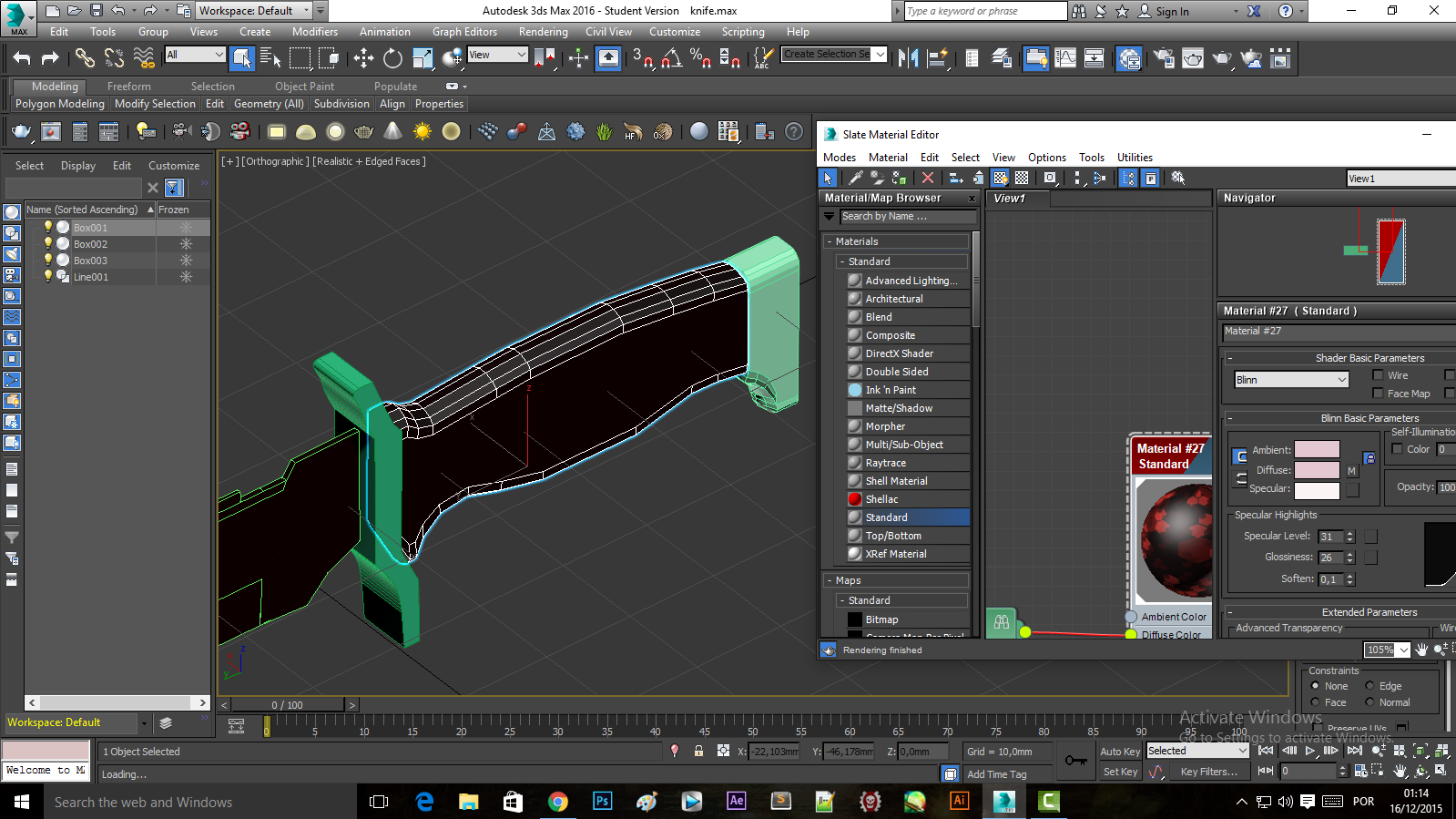
Task: Click the Pan tool hand in Slate editor
Action: (1421, 650)
